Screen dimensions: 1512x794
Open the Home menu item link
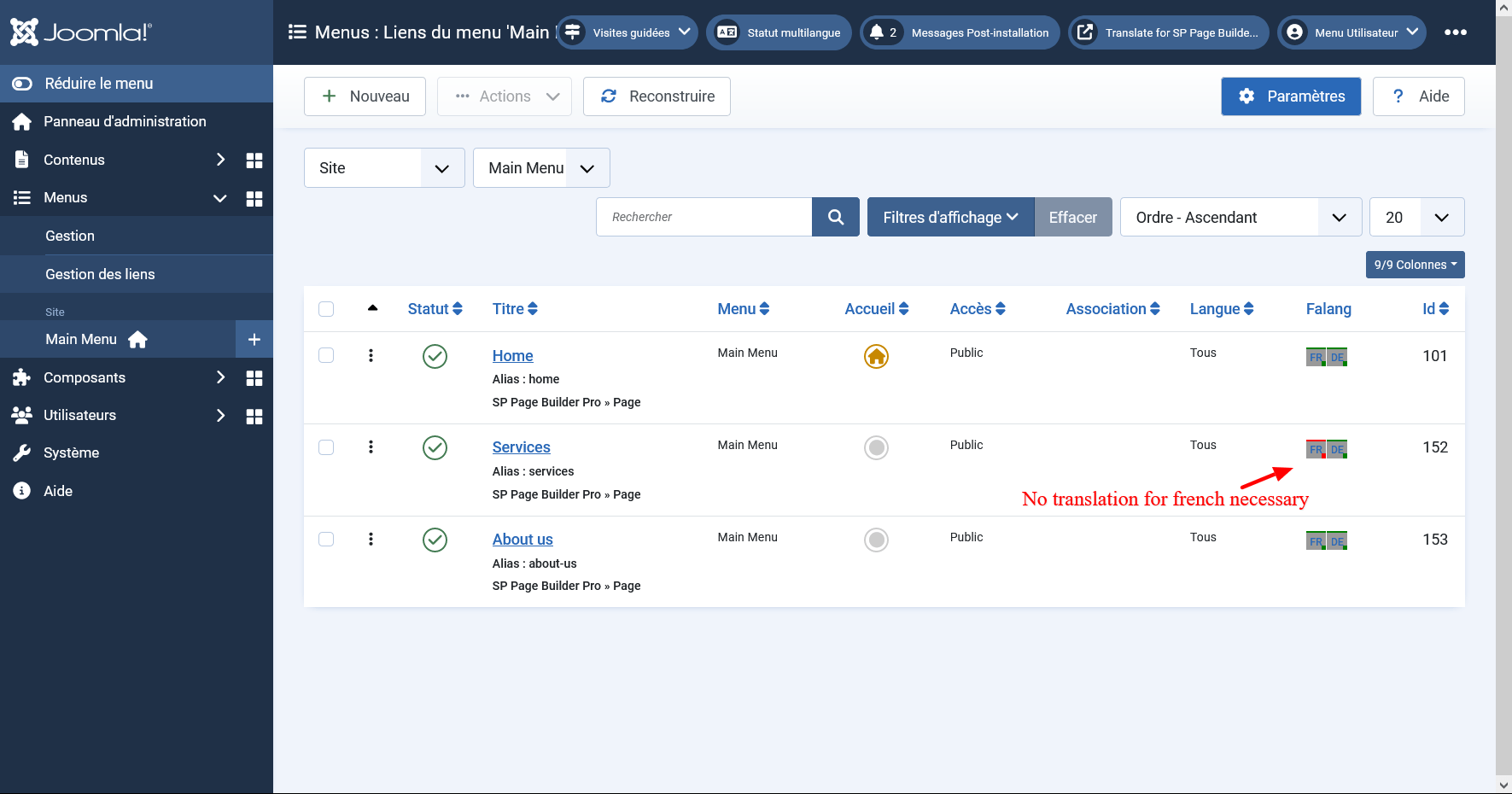[512, 356]
